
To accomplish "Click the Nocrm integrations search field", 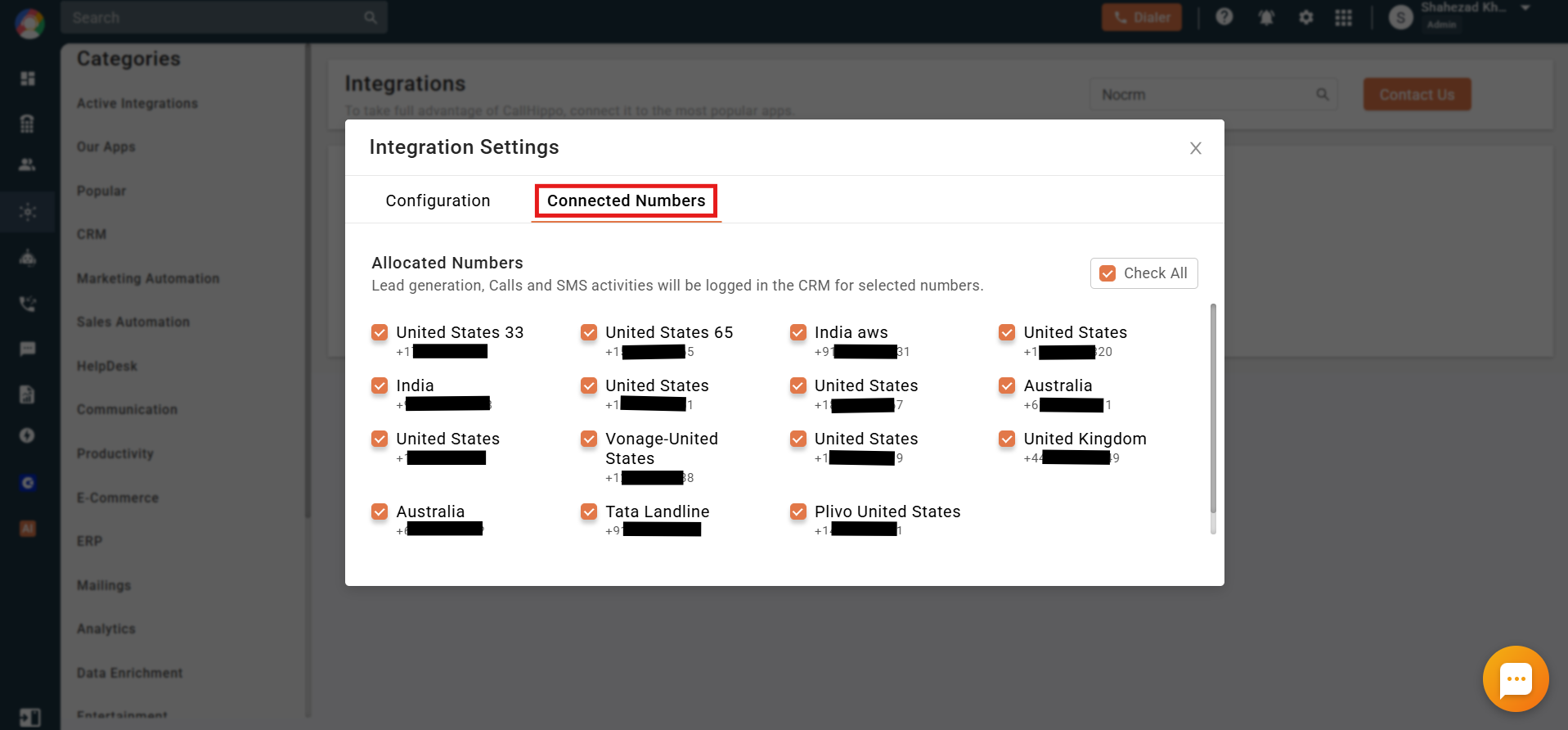I will [1214, 94].
